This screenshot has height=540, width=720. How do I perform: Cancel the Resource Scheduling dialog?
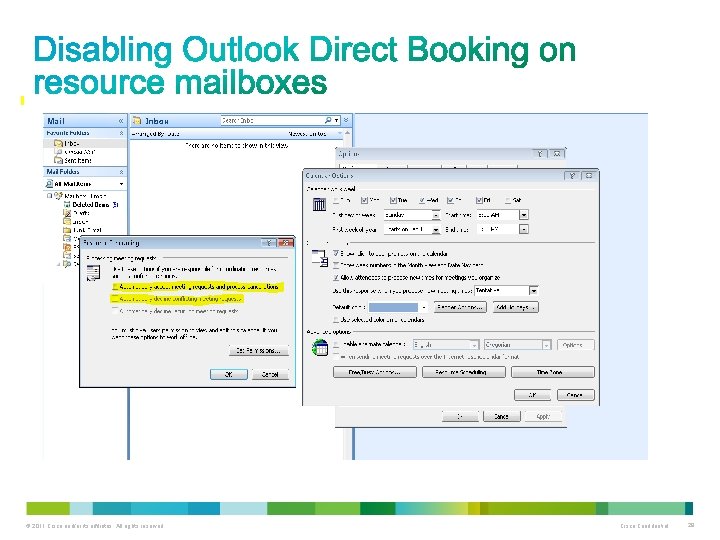click(x=270, y=374)
